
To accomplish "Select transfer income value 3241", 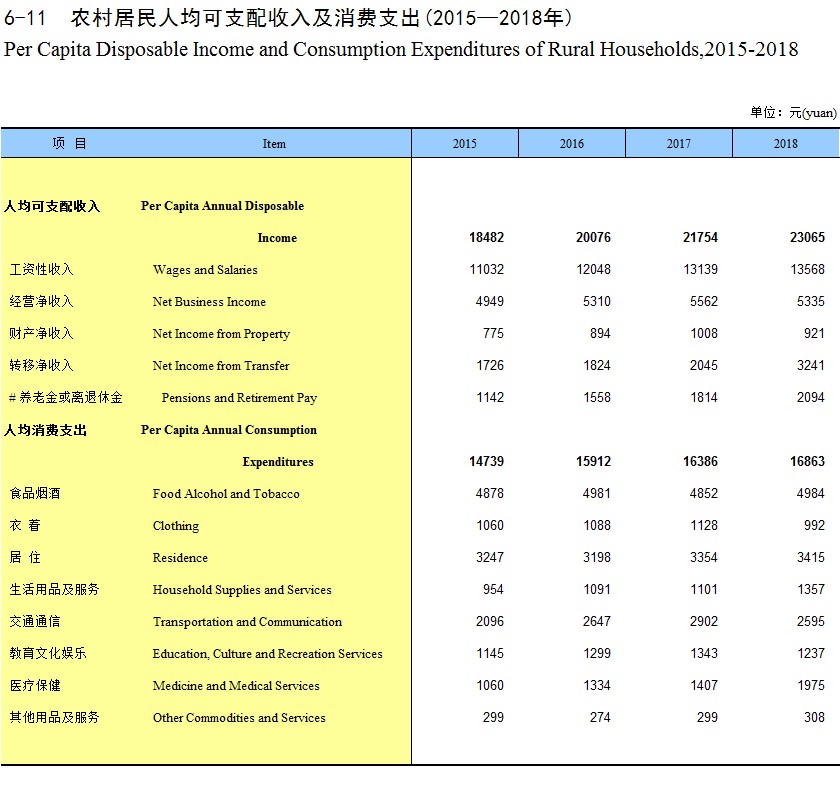I will [811, 365].
